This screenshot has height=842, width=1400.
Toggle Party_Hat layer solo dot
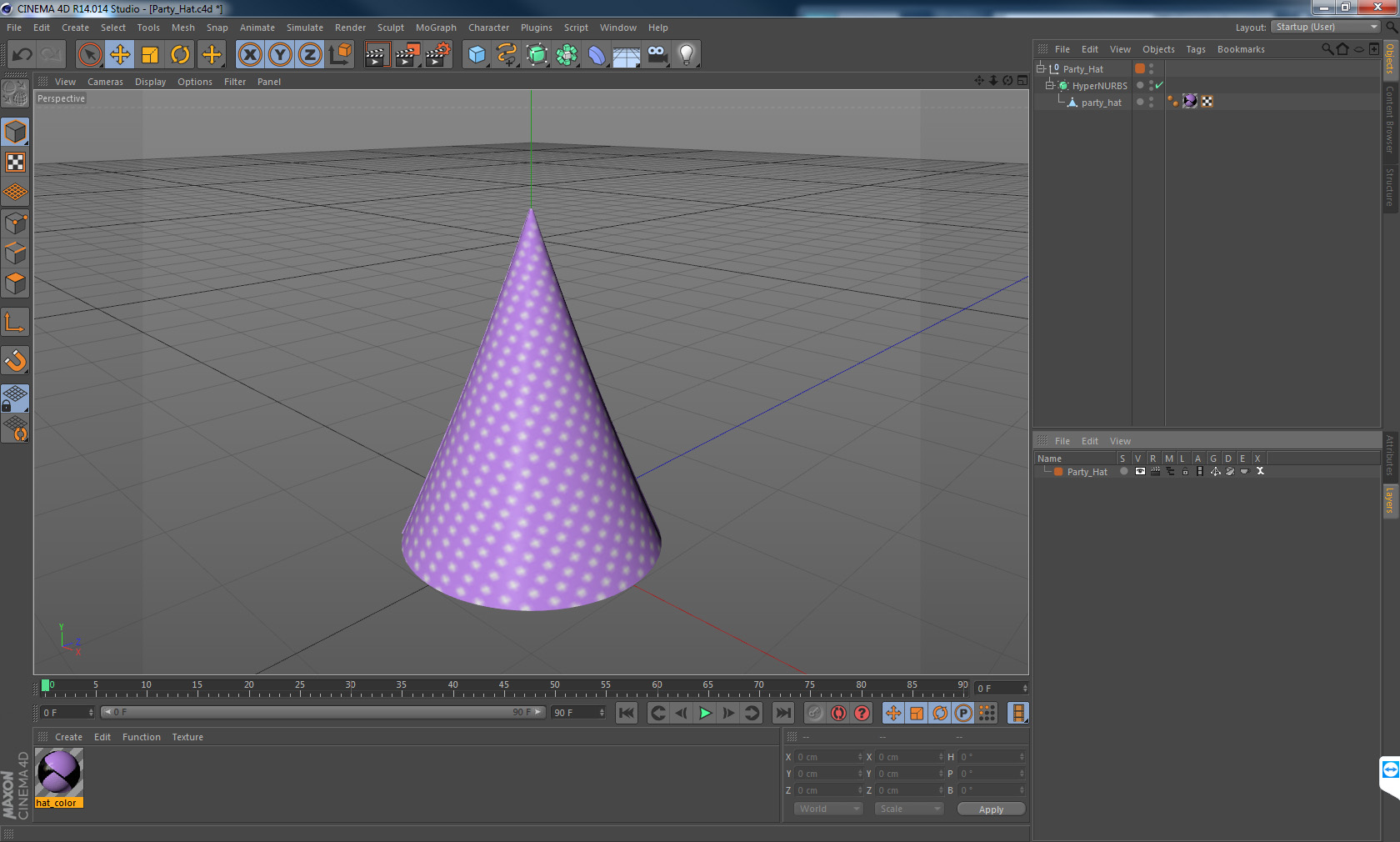coord(1123,472)
